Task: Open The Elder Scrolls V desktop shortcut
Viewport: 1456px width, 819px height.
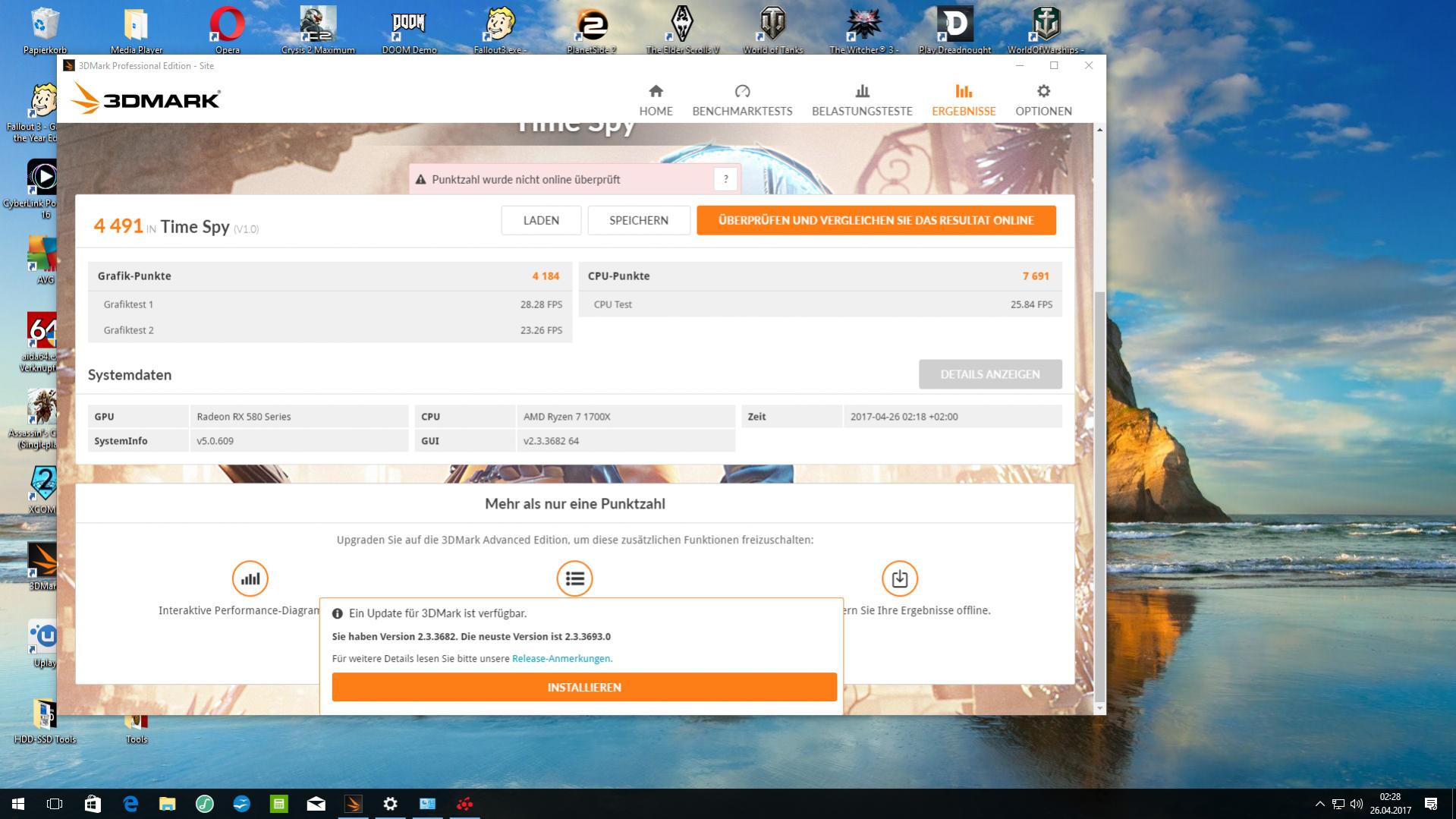Action: (x=682, y=29)
